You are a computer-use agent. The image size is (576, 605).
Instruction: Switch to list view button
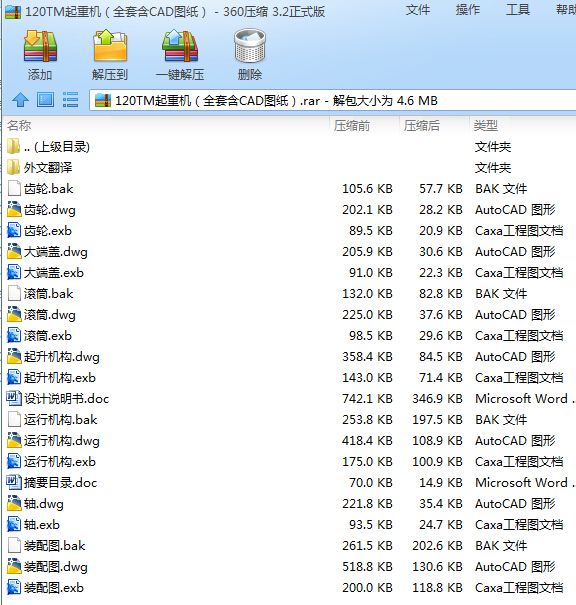(x=71, y=100)
